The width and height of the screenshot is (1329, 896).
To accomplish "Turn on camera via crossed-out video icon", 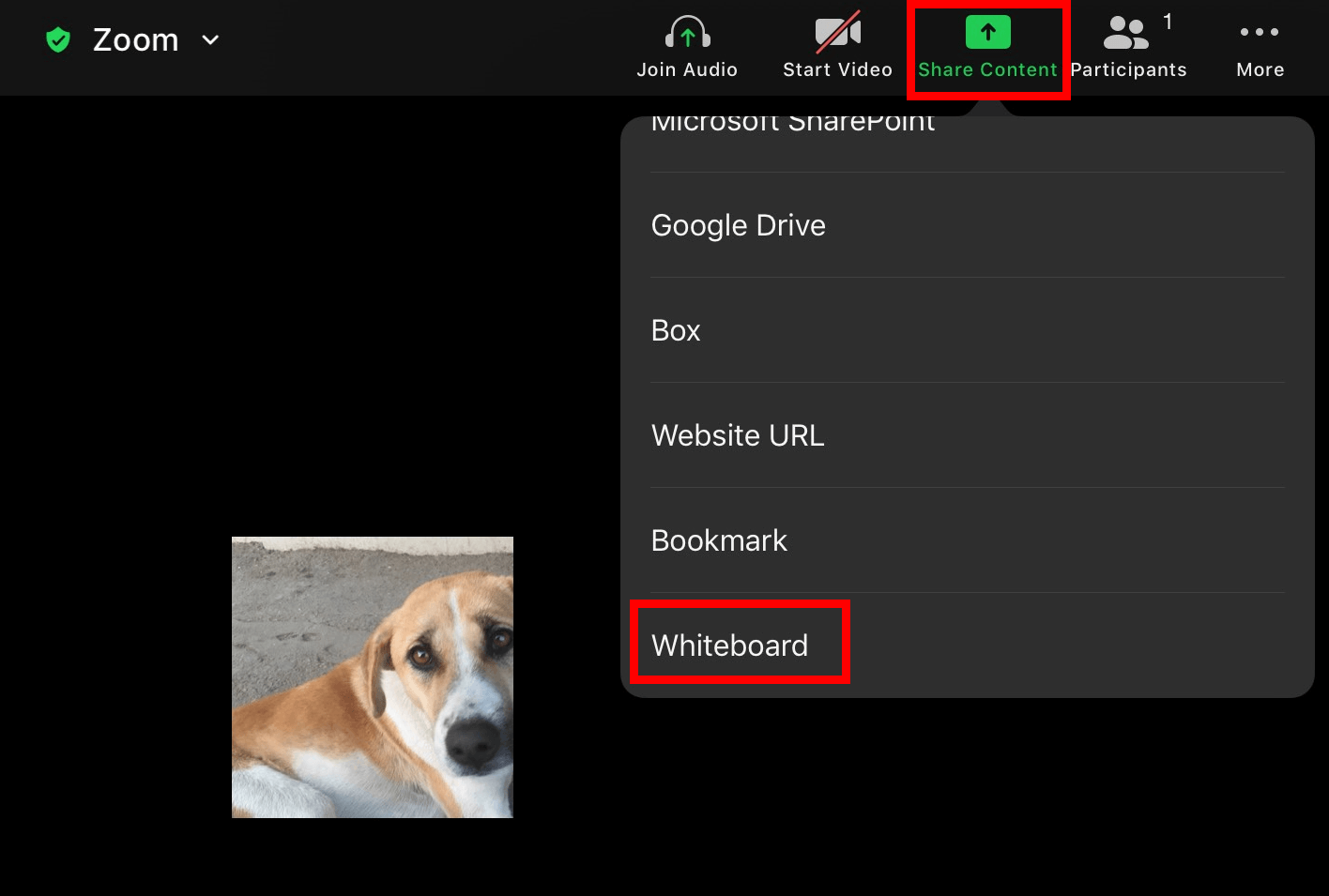I will click(837, 32).
